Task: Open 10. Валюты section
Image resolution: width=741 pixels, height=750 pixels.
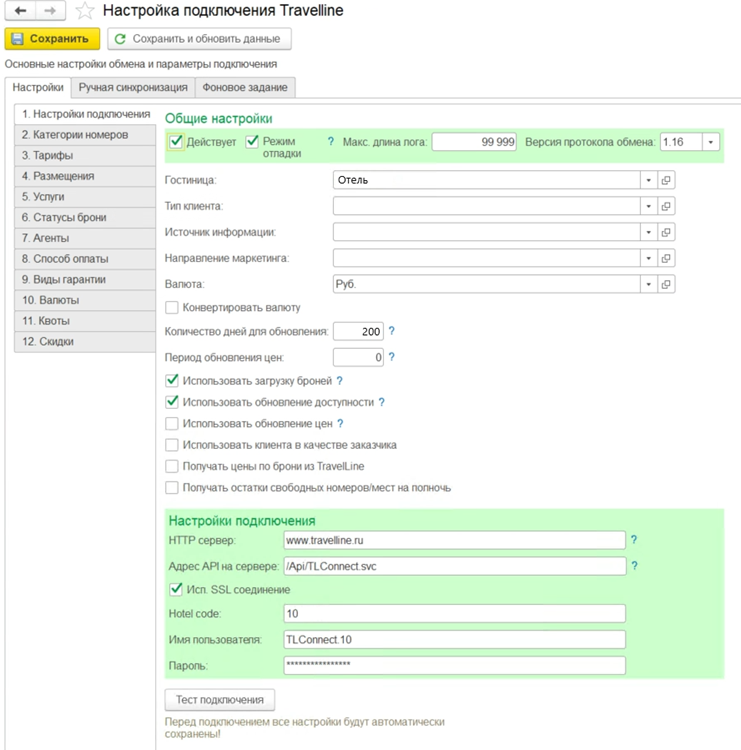Action: point(85,300)
